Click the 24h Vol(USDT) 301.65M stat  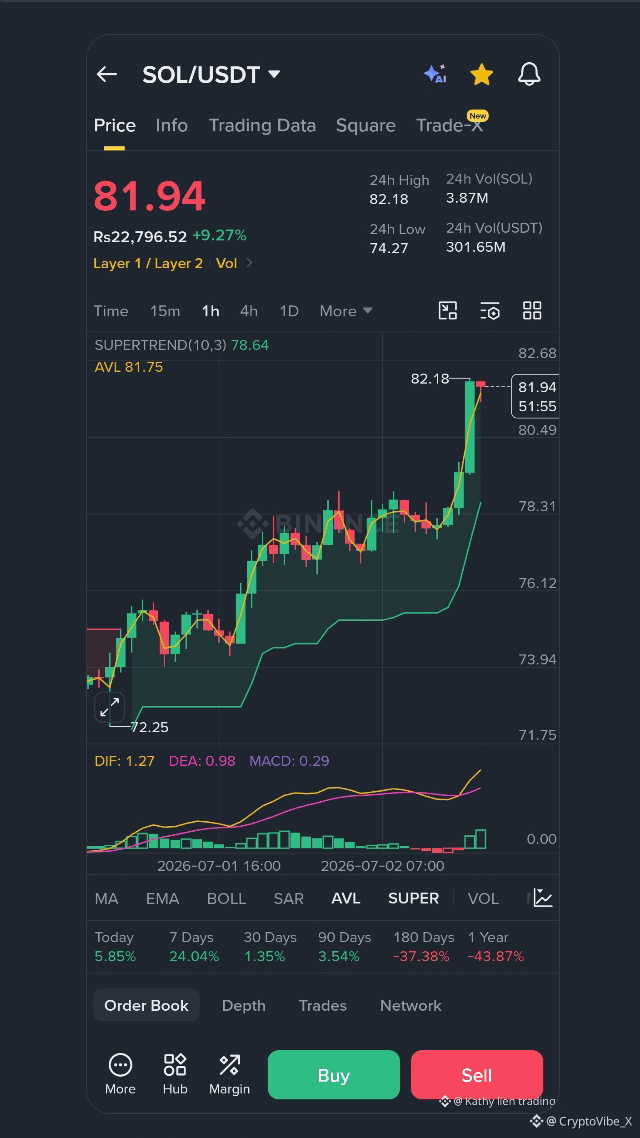click(494, 237)
